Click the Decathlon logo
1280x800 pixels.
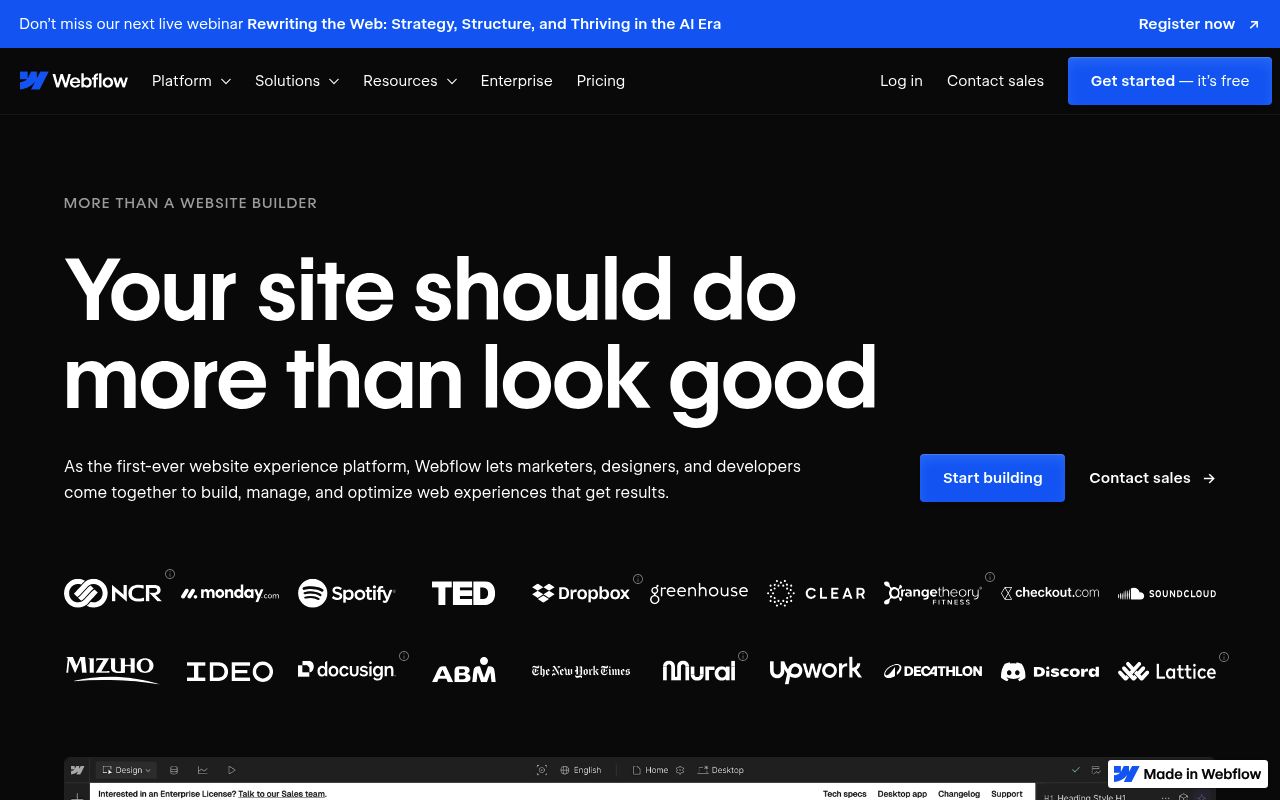933,671
